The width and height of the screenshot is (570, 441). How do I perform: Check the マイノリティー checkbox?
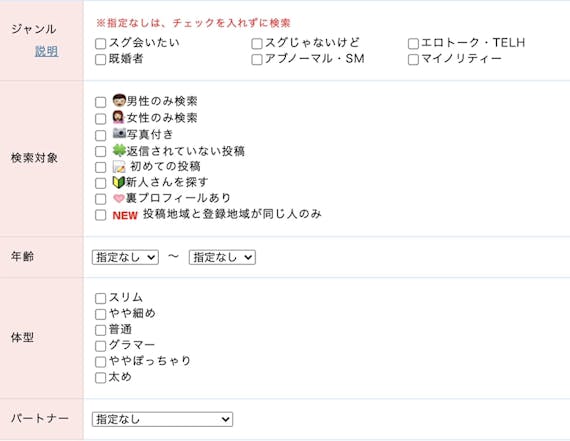click(x=413, y=59)
